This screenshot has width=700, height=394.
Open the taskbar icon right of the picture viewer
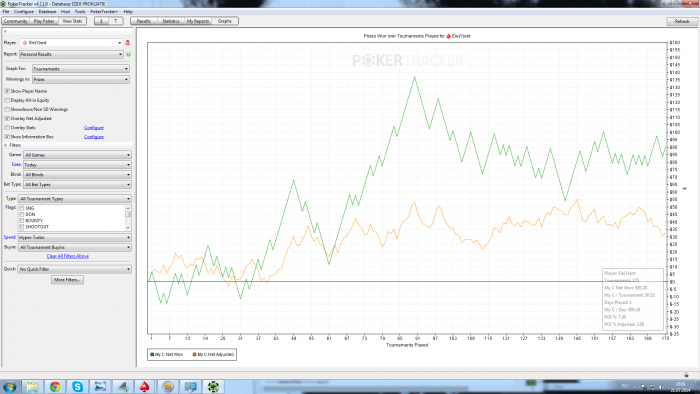coord(123,386)
